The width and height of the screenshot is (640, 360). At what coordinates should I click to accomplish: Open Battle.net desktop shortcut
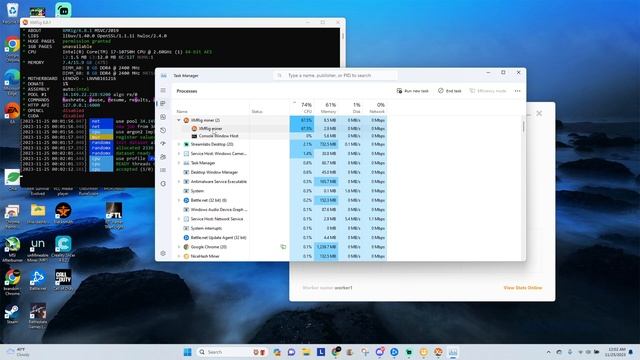[x=38, y=280]
